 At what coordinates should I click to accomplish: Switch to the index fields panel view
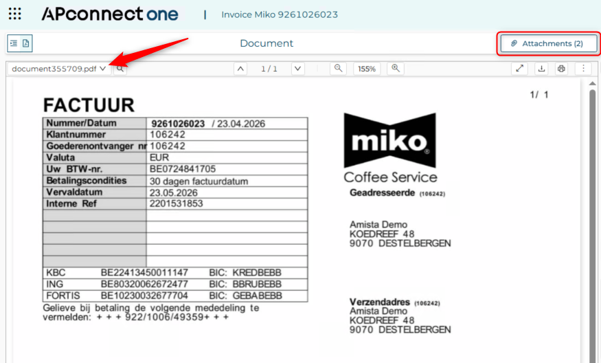[x=14, y=43]
